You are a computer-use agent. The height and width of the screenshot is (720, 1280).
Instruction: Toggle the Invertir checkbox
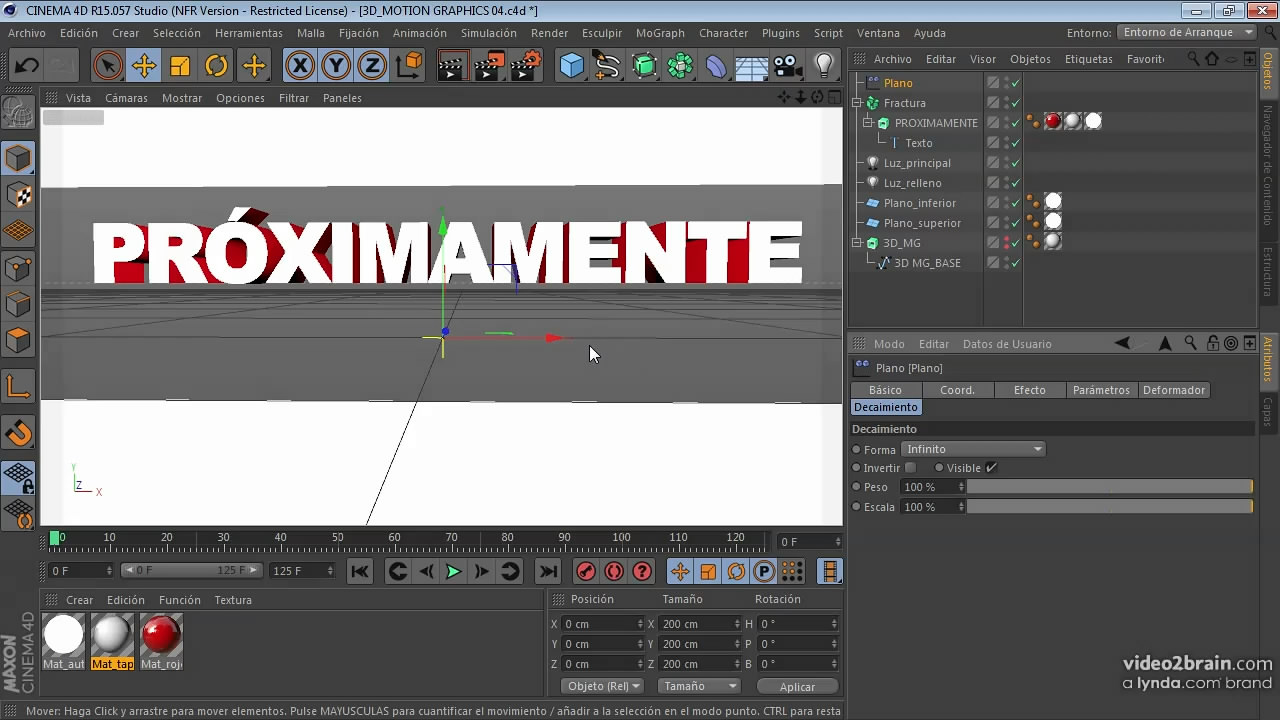[x=910, y=467]
